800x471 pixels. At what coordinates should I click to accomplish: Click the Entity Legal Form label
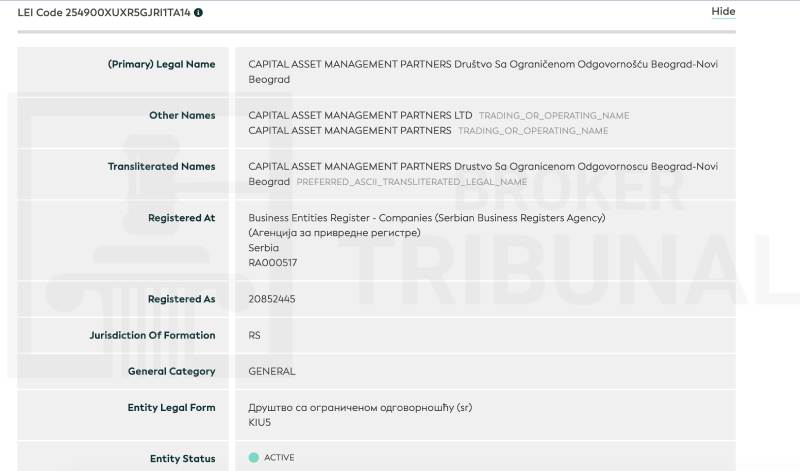pyautogui.click(x=171, y=408)
